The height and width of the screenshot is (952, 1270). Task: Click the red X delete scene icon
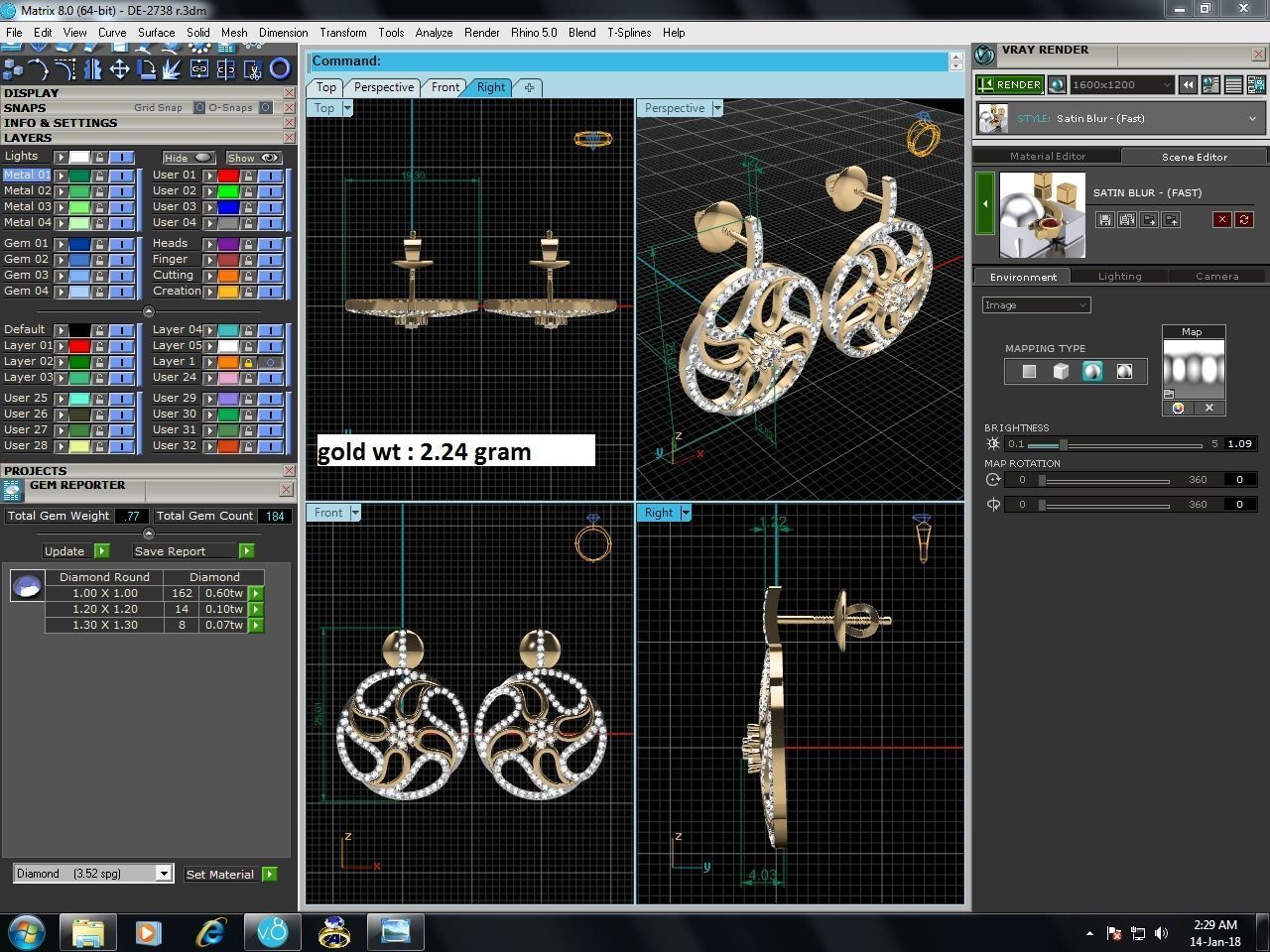click(x=1222, y=219)
